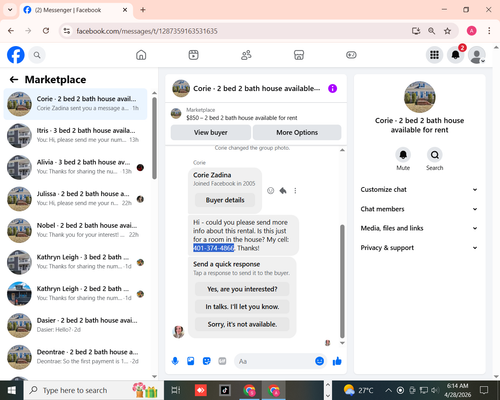Open a new browser tab
Image resolution: width=500 pixels, height=400 pixels.
(x=143, y=10)
